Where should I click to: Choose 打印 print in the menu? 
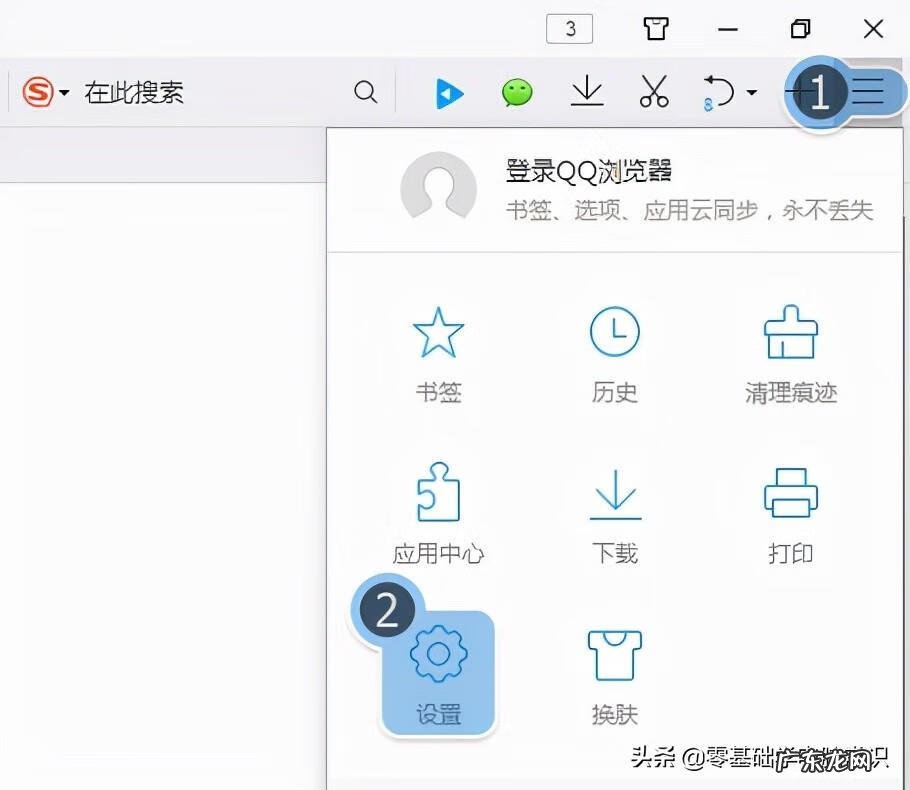(790, 515)
